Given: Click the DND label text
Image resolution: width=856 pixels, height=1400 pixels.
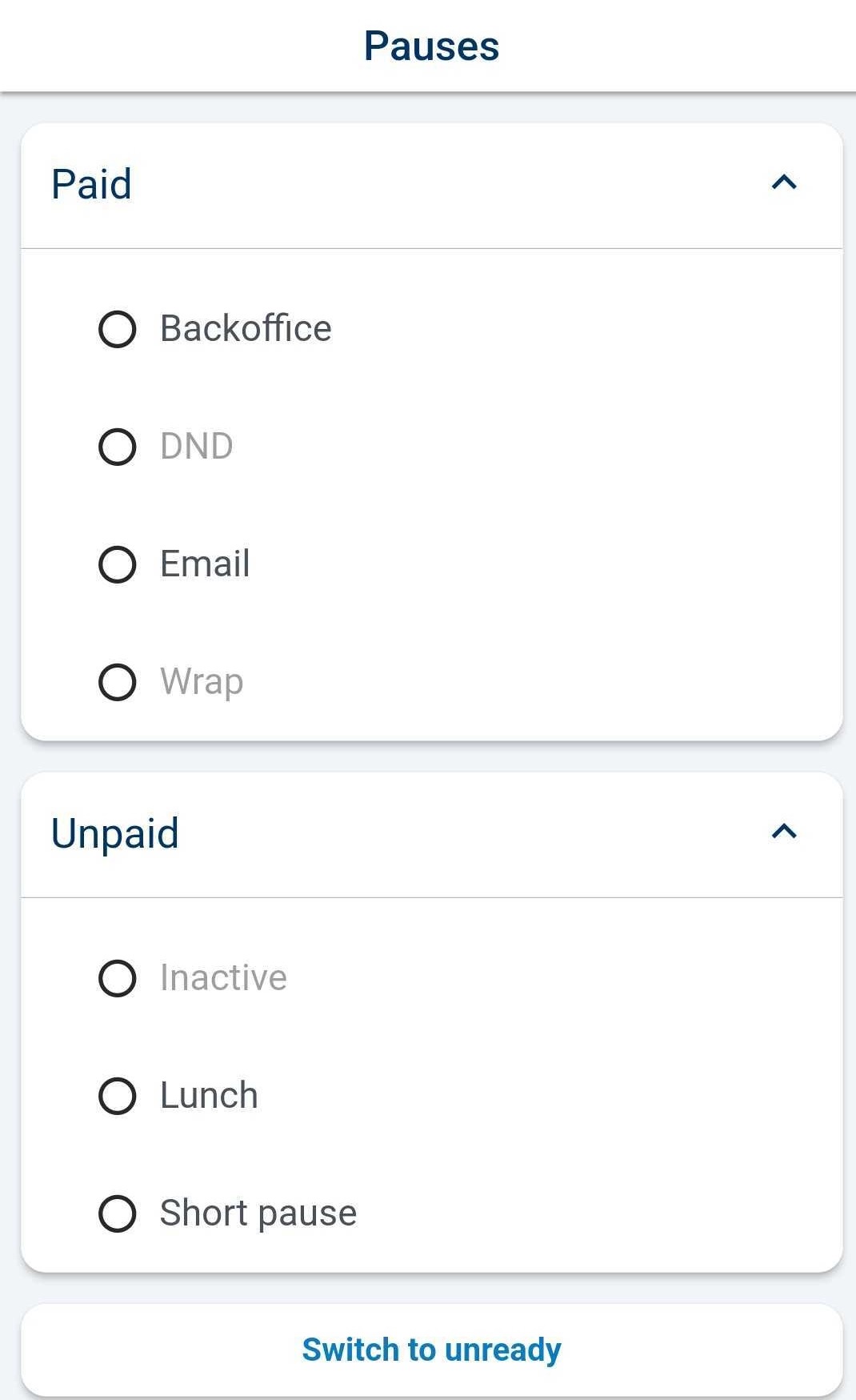Looking at the screenshot, I should 196,447.
